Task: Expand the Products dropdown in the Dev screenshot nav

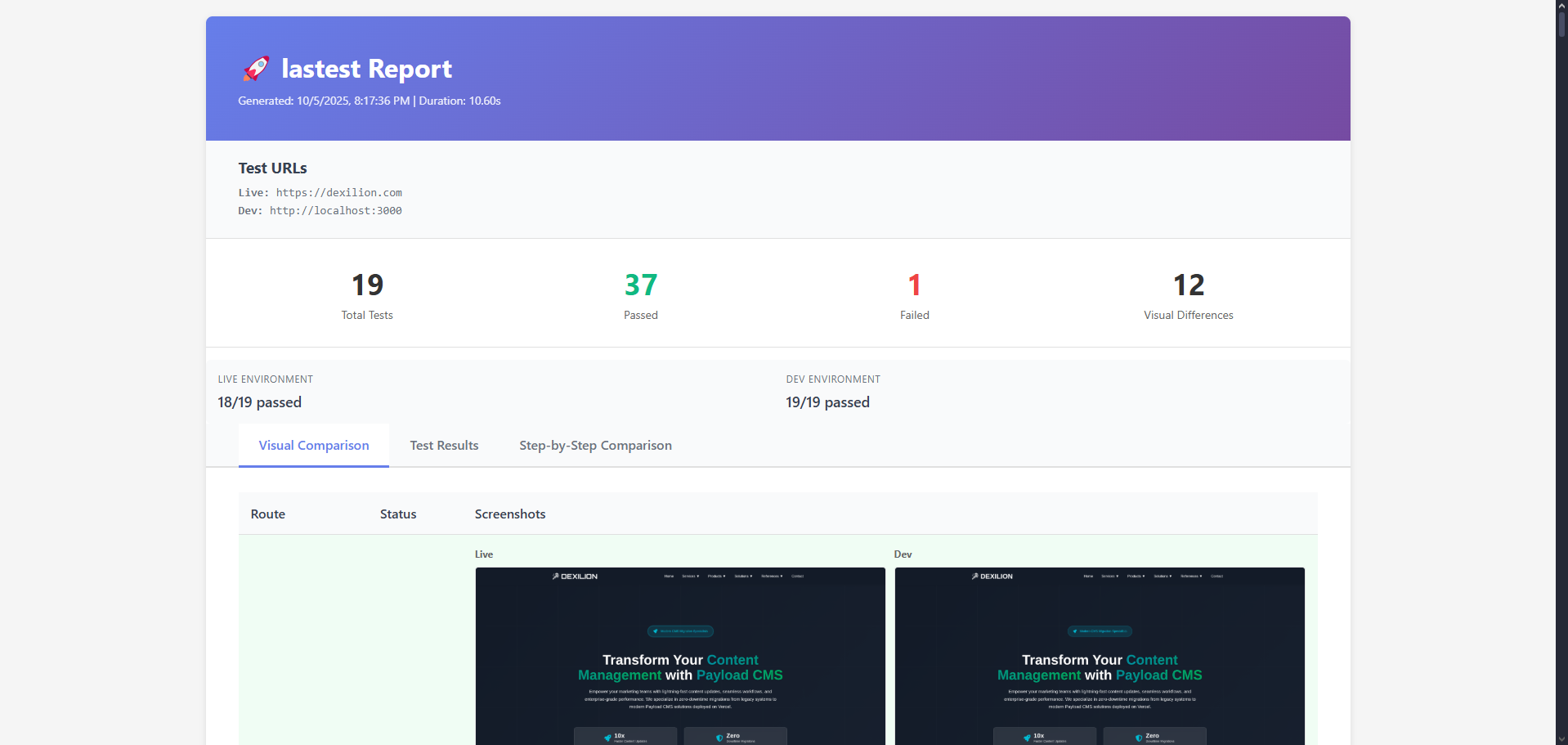Action: tap(1136, 576)
